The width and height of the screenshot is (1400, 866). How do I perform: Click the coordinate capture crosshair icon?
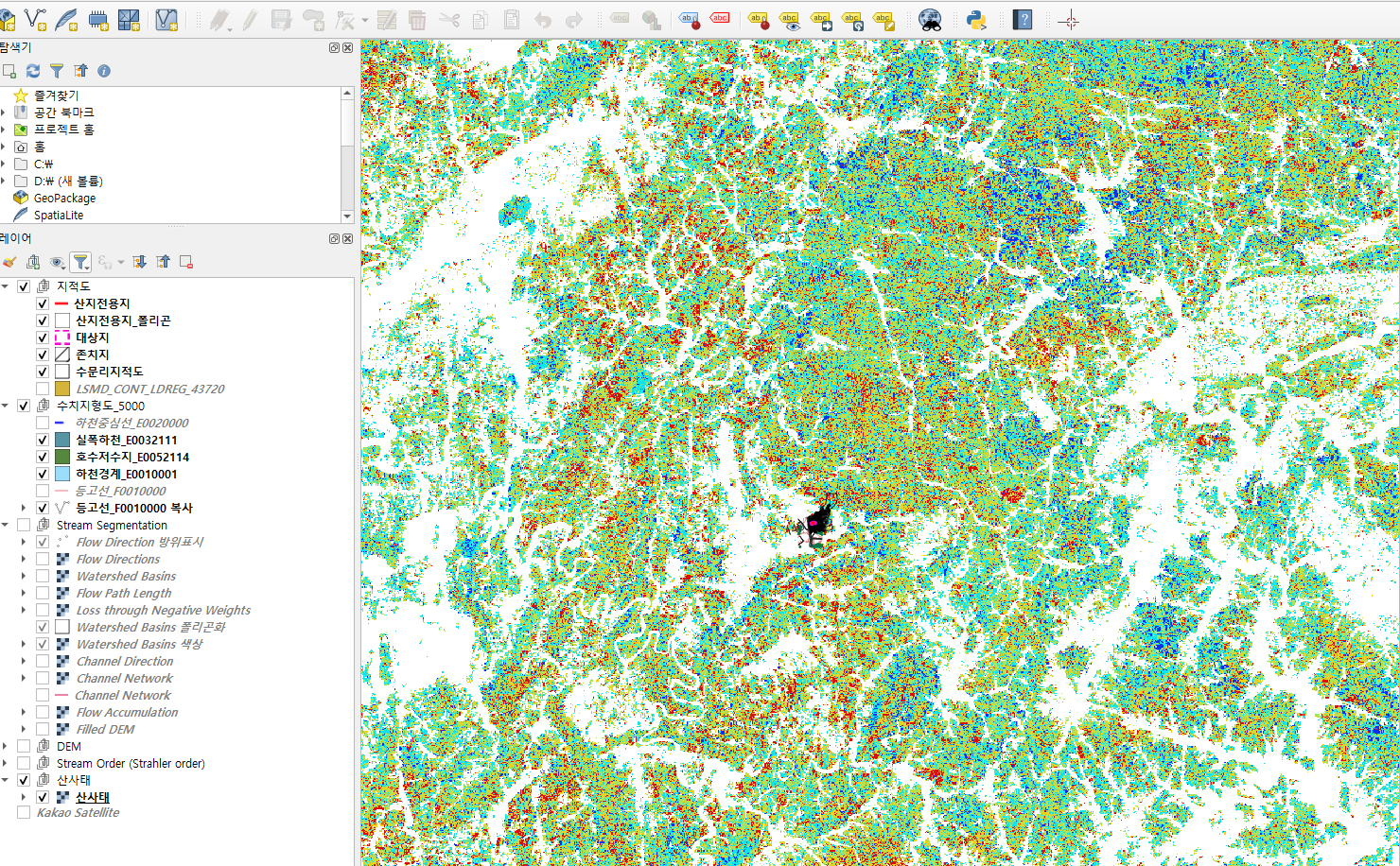(1069, 19)
